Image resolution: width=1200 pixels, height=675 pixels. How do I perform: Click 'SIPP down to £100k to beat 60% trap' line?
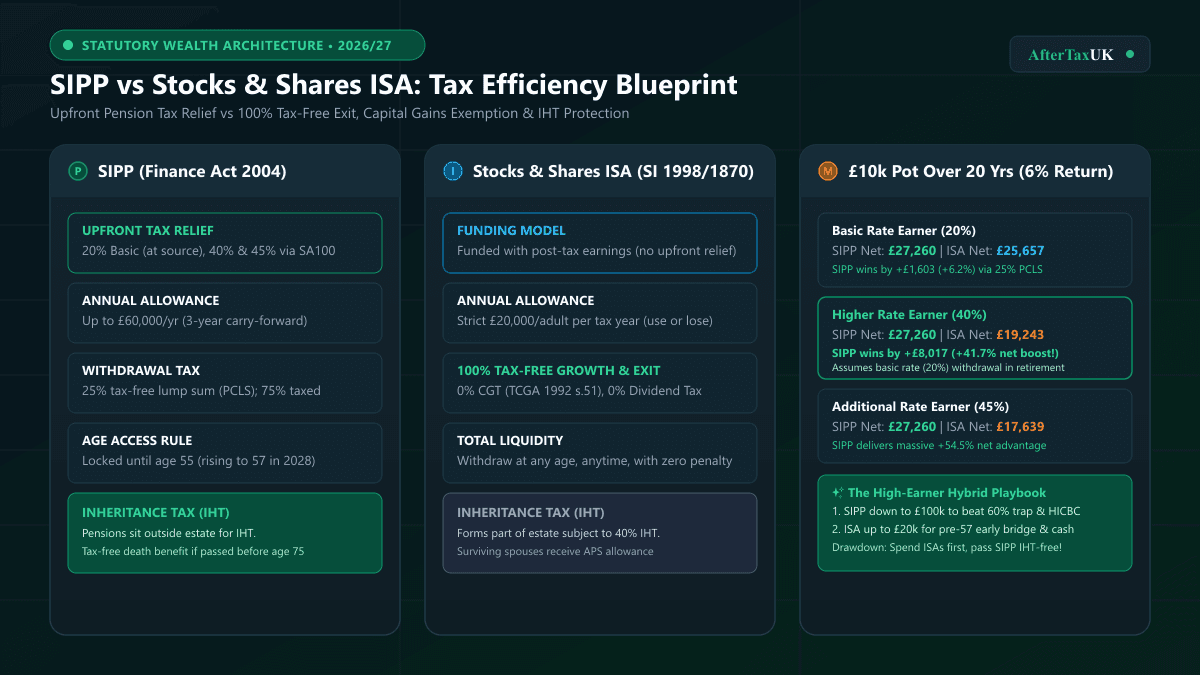tap(956, 512)
